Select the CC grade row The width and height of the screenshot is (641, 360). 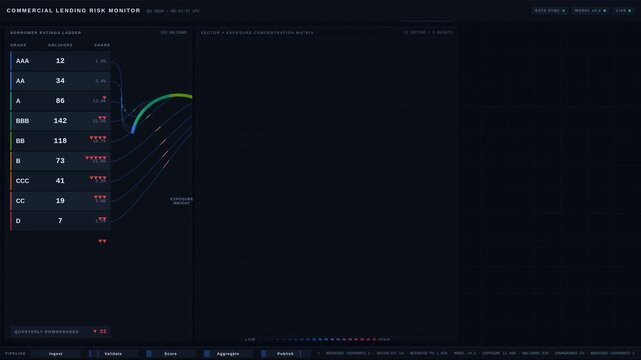click(60, 201)
